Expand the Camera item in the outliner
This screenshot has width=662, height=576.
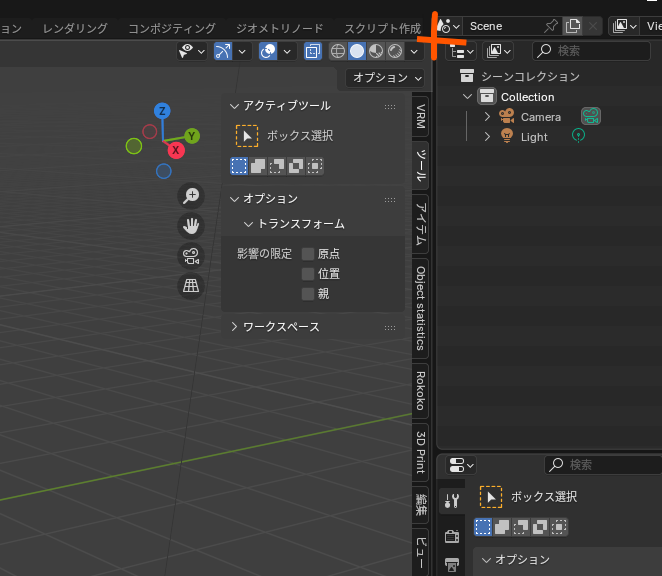[488, 117]
